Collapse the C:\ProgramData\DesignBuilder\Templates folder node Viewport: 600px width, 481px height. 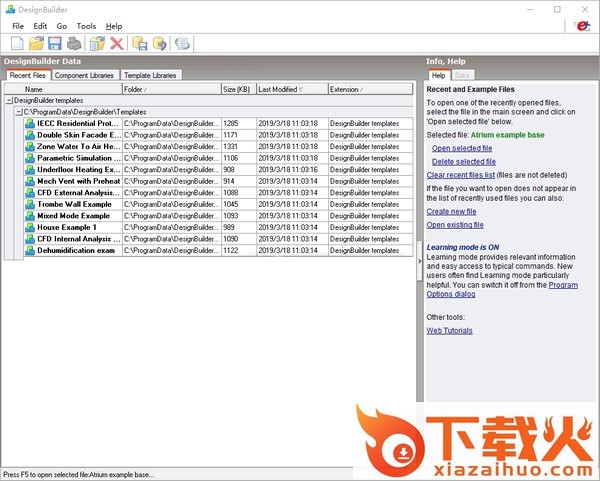coord(19,112)
